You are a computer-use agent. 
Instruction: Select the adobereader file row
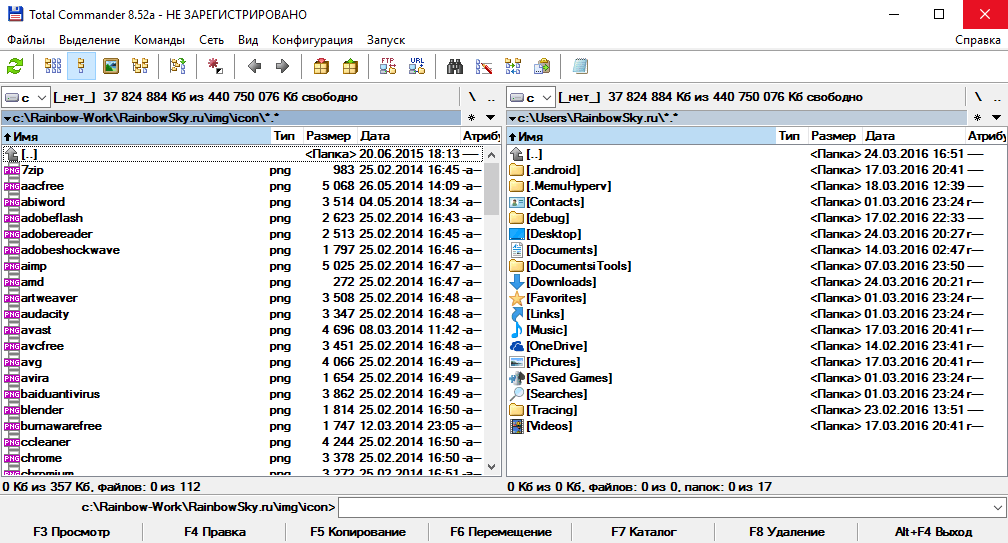tap(242, 234)
